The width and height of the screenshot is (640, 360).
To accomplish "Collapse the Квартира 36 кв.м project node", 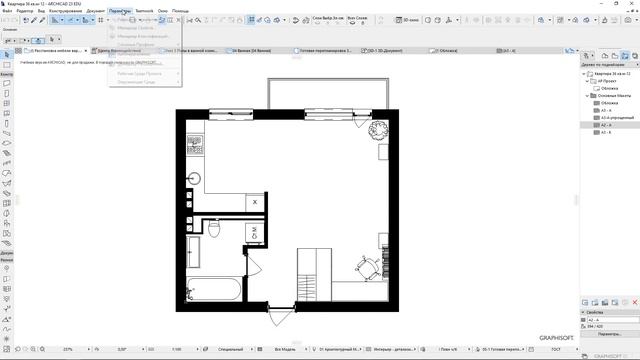I will pos(584,74).
